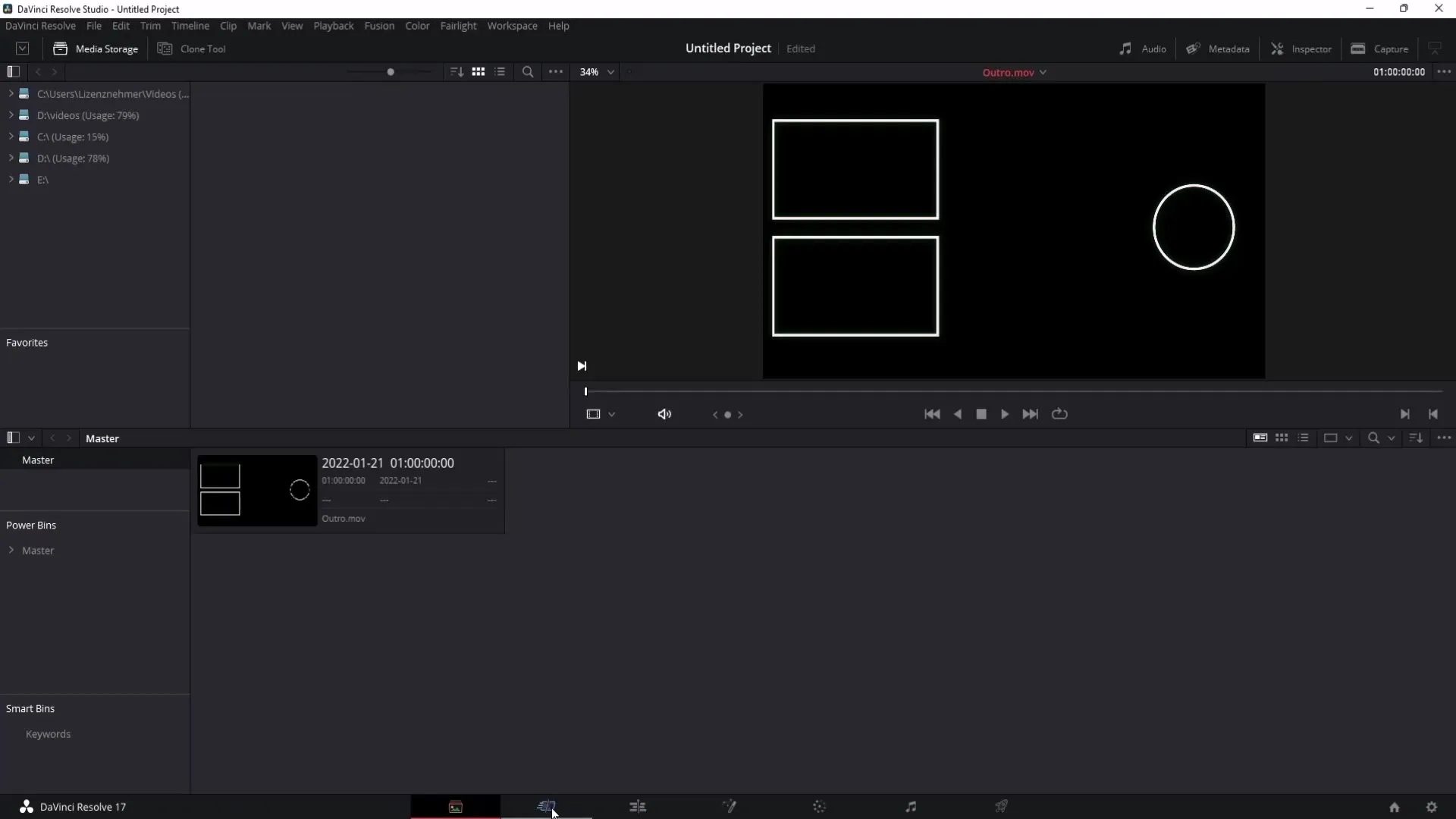The image size is (1456, 819).
Task: Open the Fairlight menu
Action: click(x=458, y=26)
